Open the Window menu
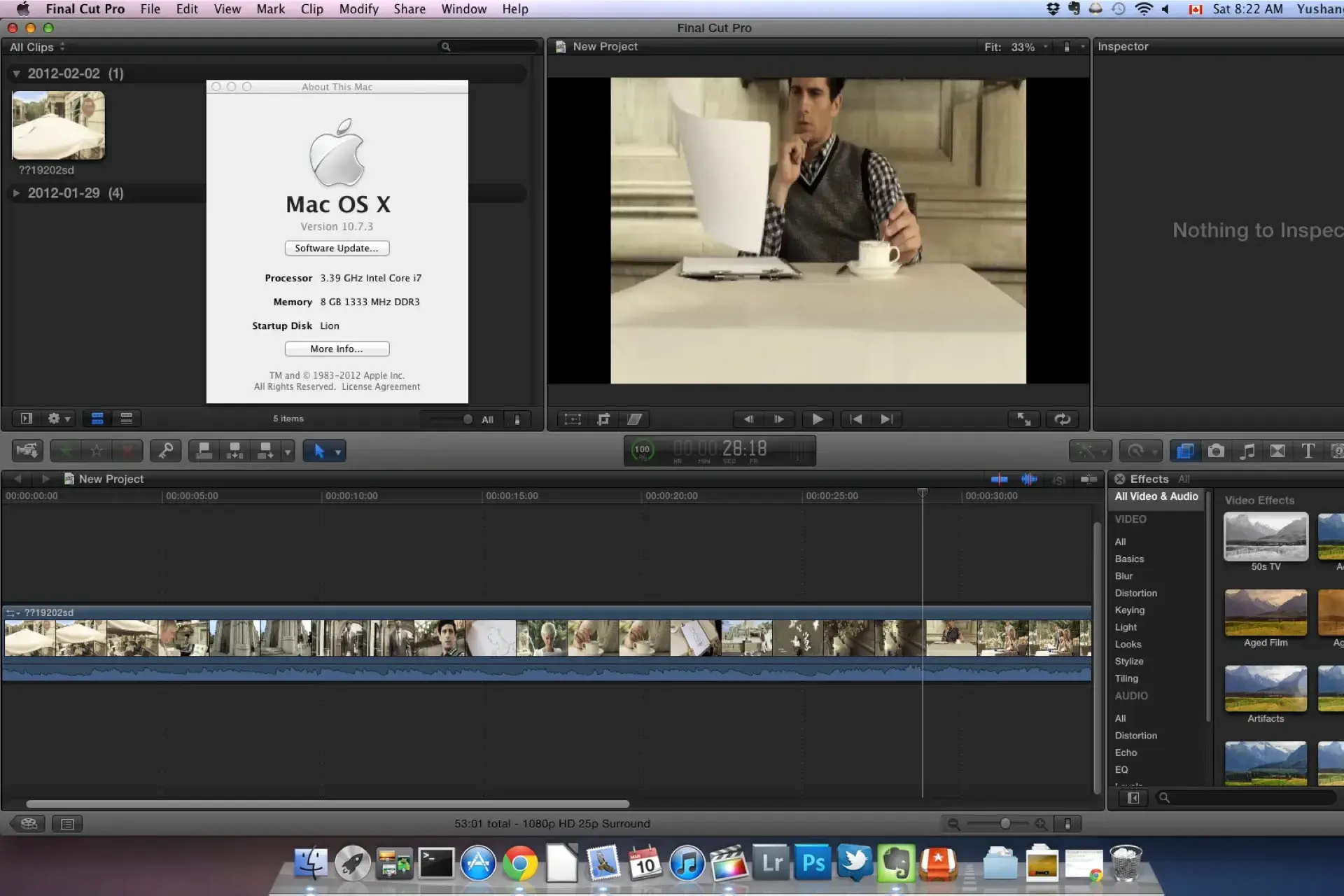 (463, 9)
